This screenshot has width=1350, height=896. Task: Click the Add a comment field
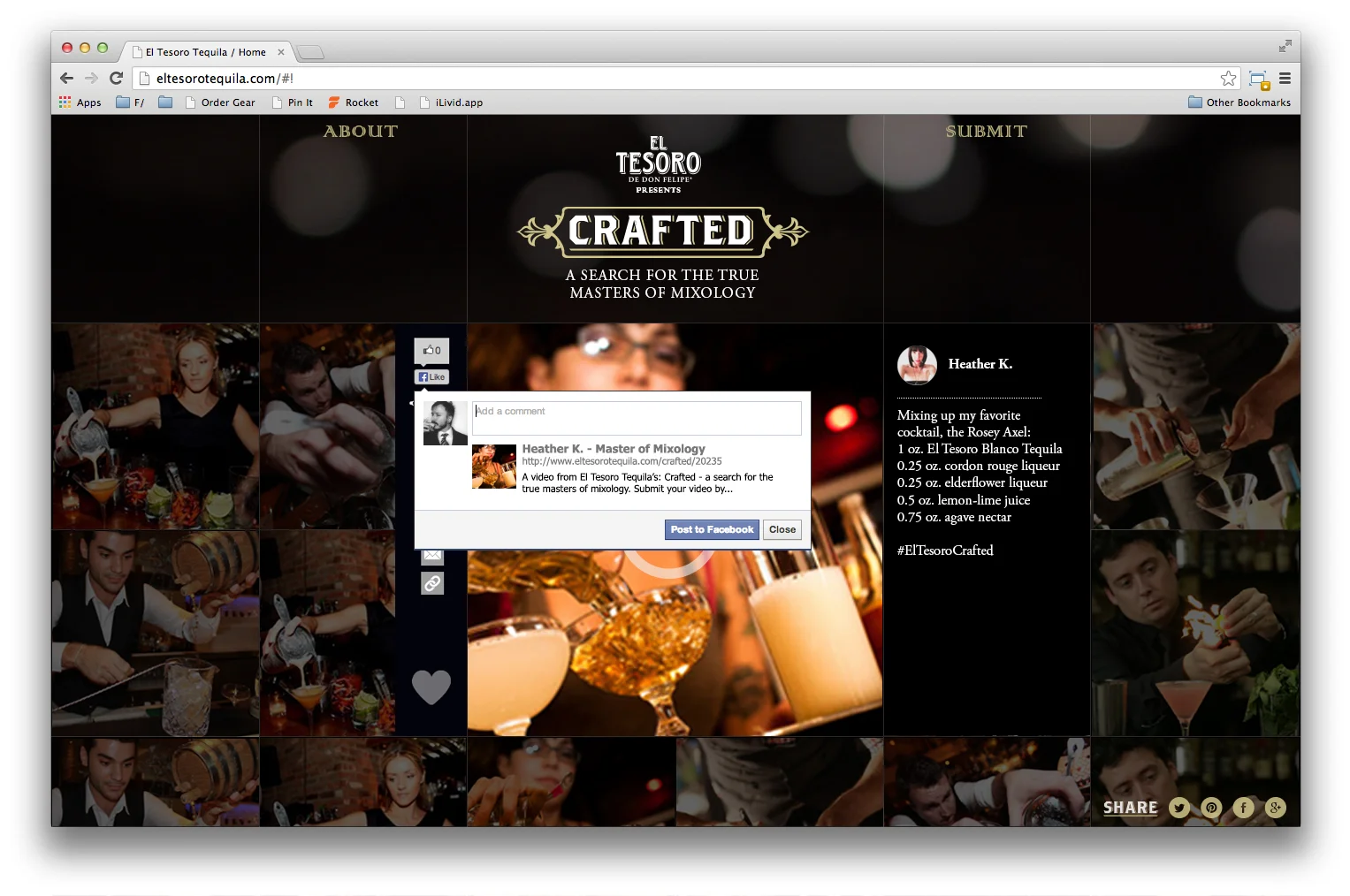[637, 418]
